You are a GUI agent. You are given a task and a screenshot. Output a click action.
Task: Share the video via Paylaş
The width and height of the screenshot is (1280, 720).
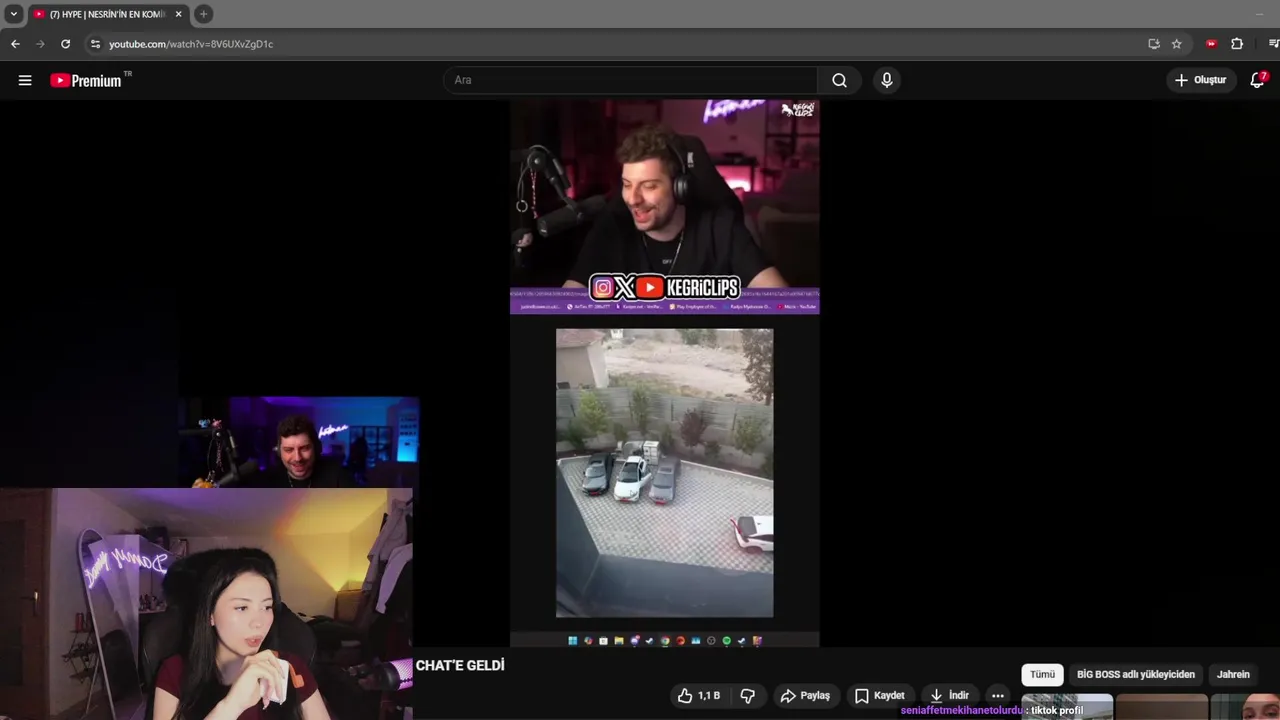pyautogui.click(x=805, y=695)
